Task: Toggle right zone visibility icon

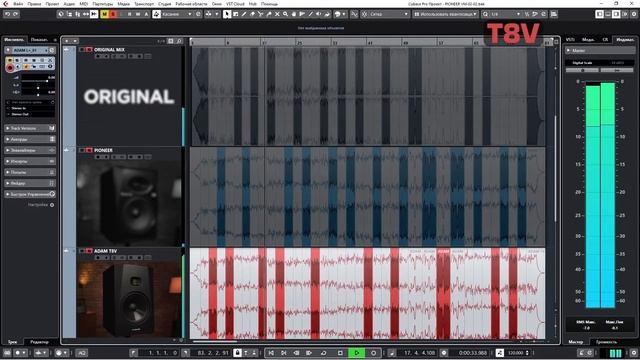Action: click(616, 14)
